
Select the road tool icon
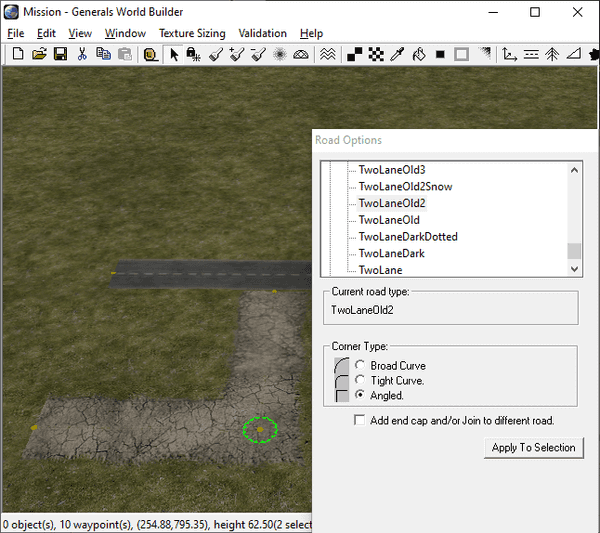[x=531, y=54]
